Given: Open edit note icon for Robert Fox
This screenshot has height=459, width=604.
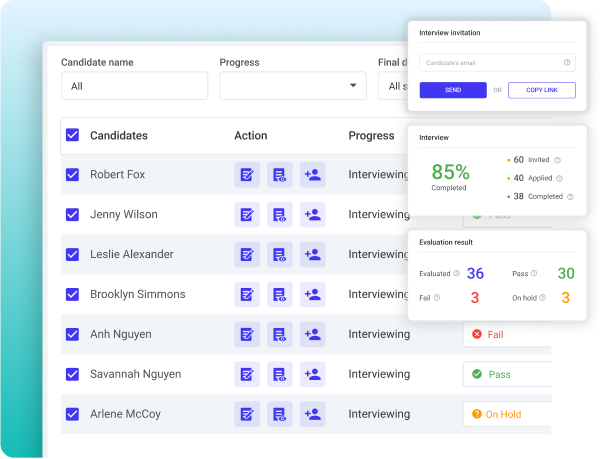Looking at the screenshot, I should (x=247, y=175).
